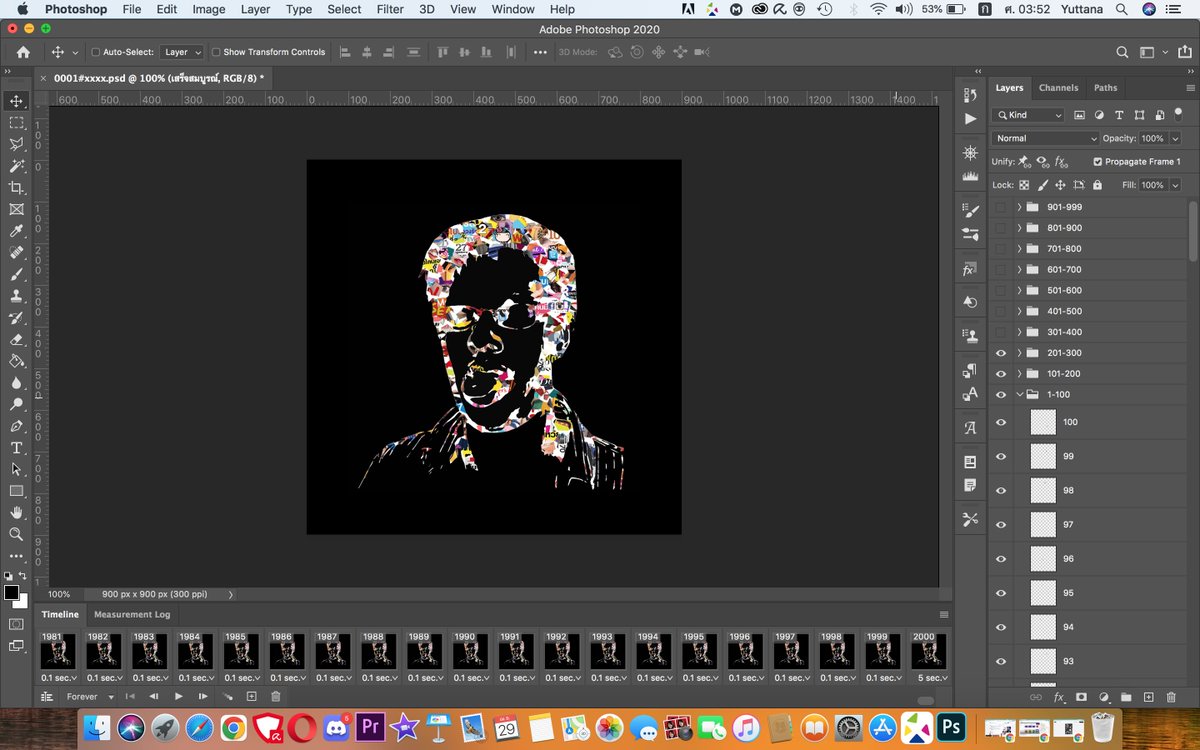
Task: Select the Crop tool
Action: tap(16, 188)
